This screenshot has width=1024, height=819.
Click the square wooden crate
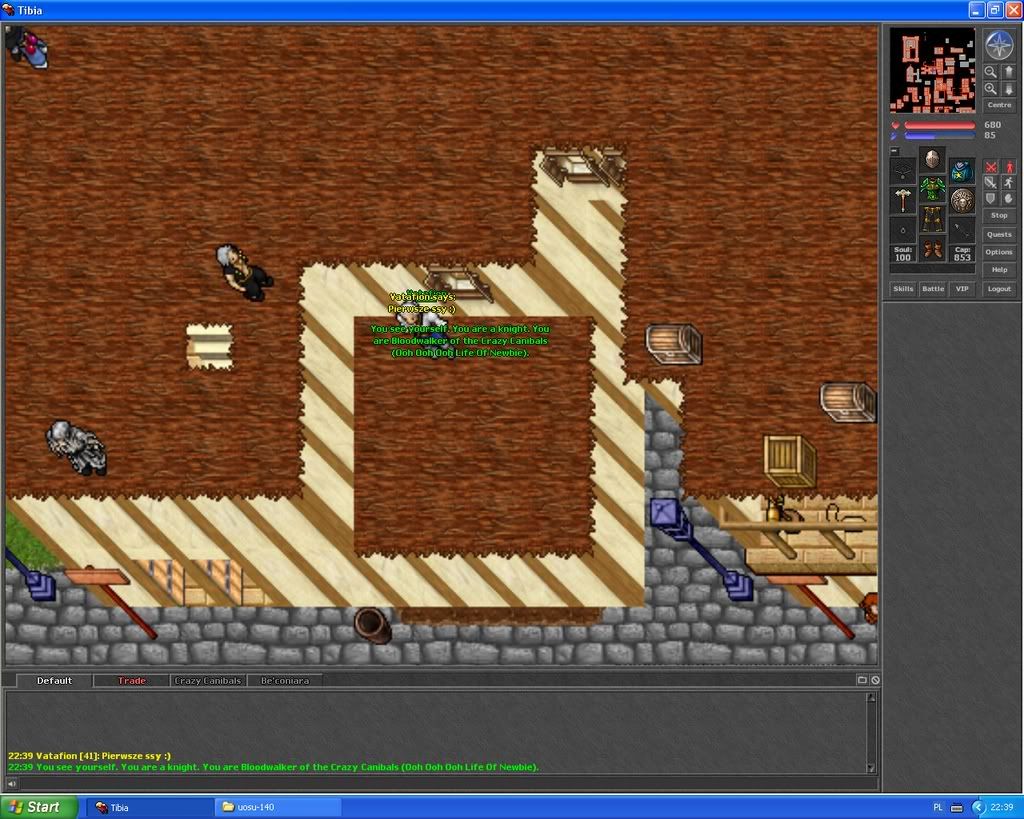click(790, 461)
